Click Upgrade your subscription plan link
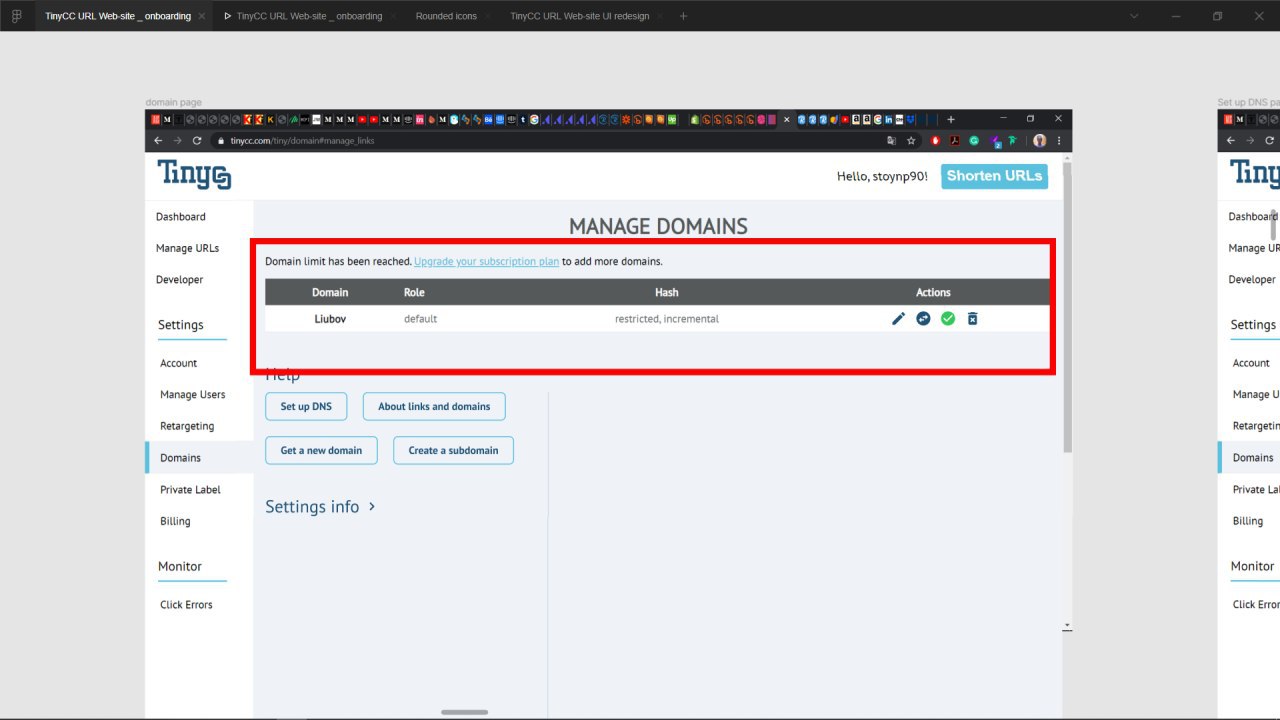The image size is (1280, 720). 486,262
